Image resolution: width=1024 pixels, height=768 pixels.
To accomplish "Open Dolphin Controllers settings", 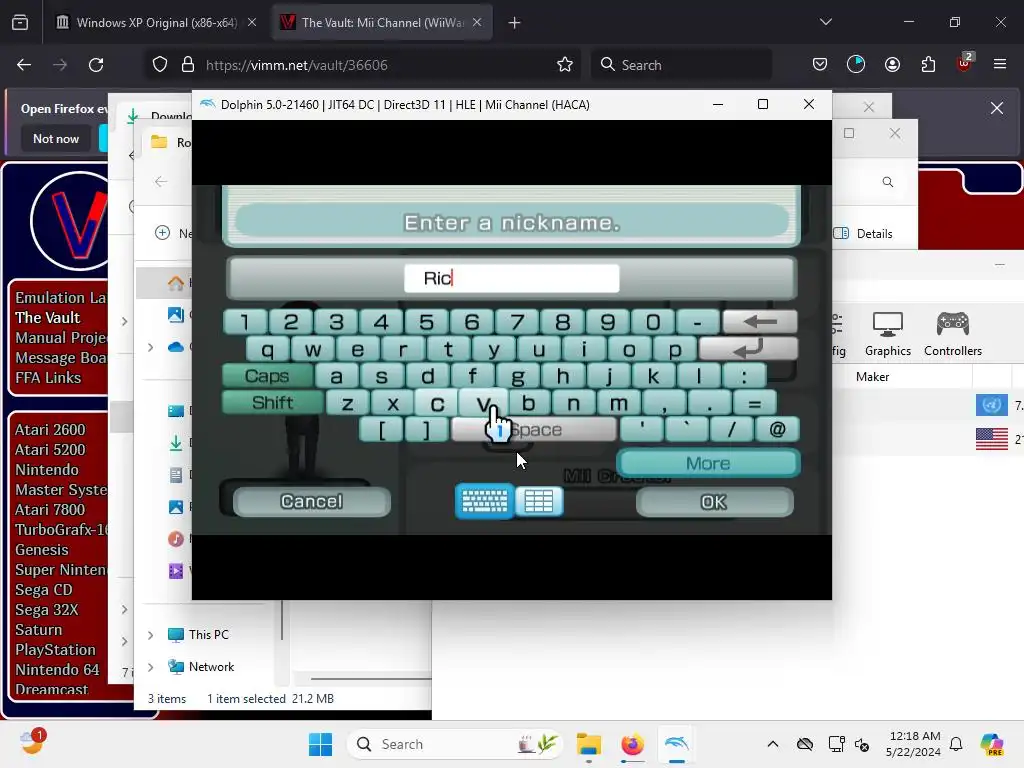I will [x=953, y=334].
